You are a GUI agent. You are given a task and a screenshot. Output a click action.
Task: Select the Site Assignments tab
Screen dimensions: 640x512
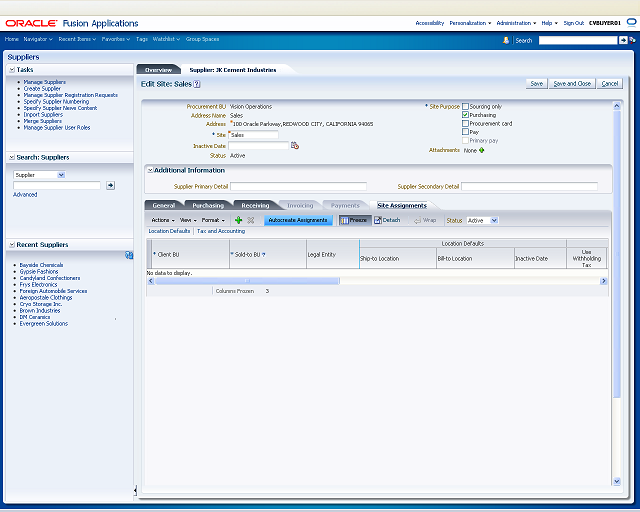click(402, 205)
